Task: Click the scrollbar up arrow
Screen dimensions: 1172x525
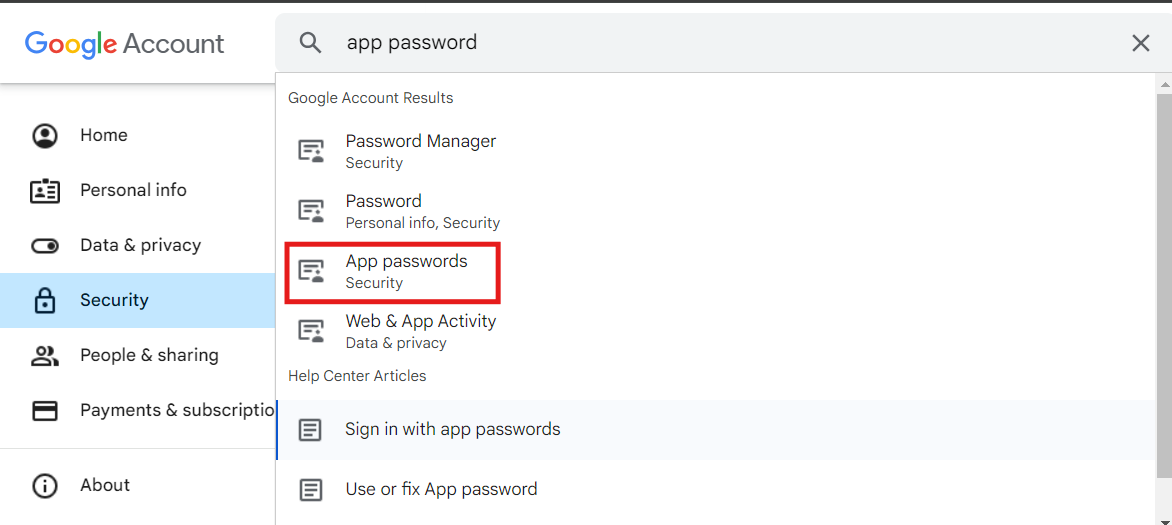Action: point(1164,80)
